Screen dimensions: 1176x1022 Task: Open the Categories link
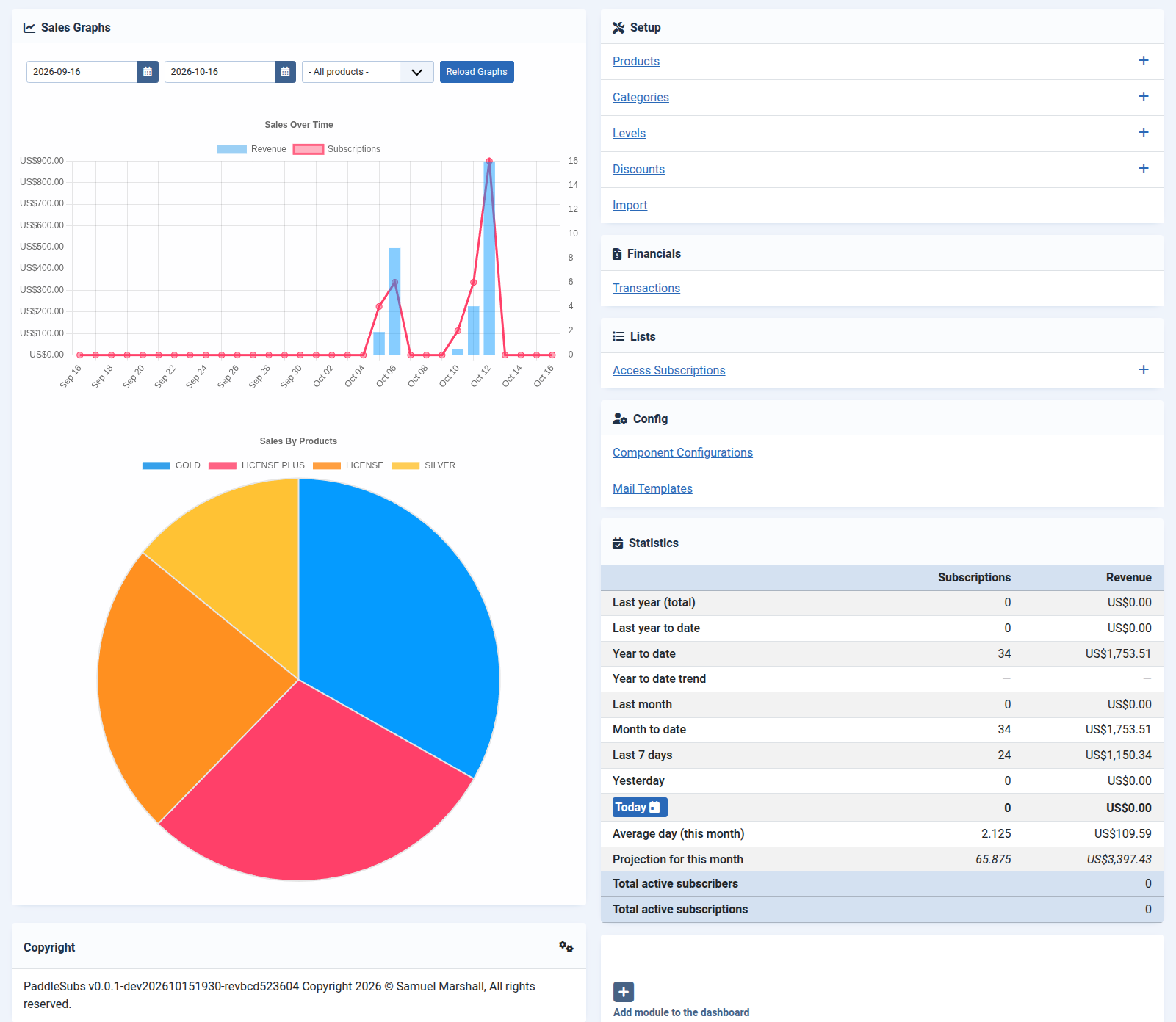(641, 97)
